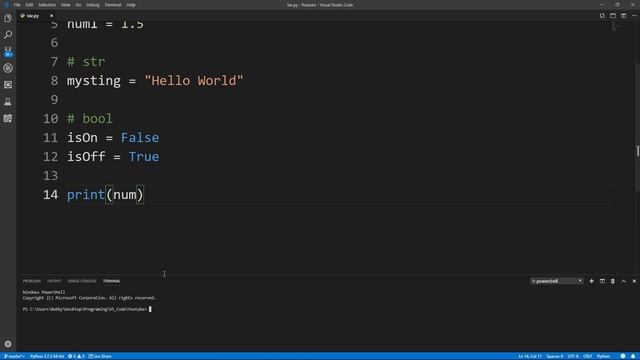Change file encoding via UTF-8
Image resolution: width=640 pixels, height=360 pixels.
click(573, 356)
